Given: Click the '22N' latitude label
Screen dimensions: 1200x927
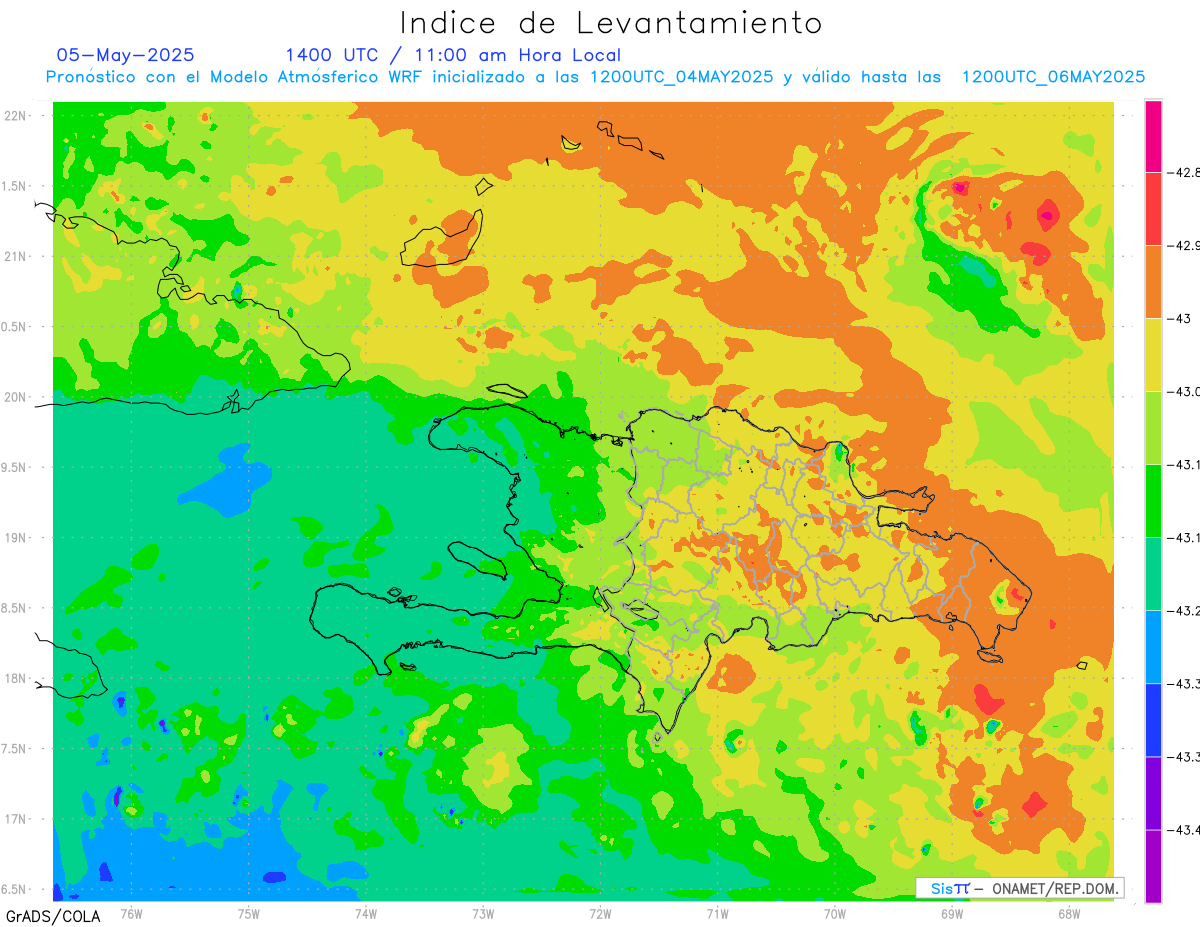Looking at the screenshot, I should coord(15,115).
